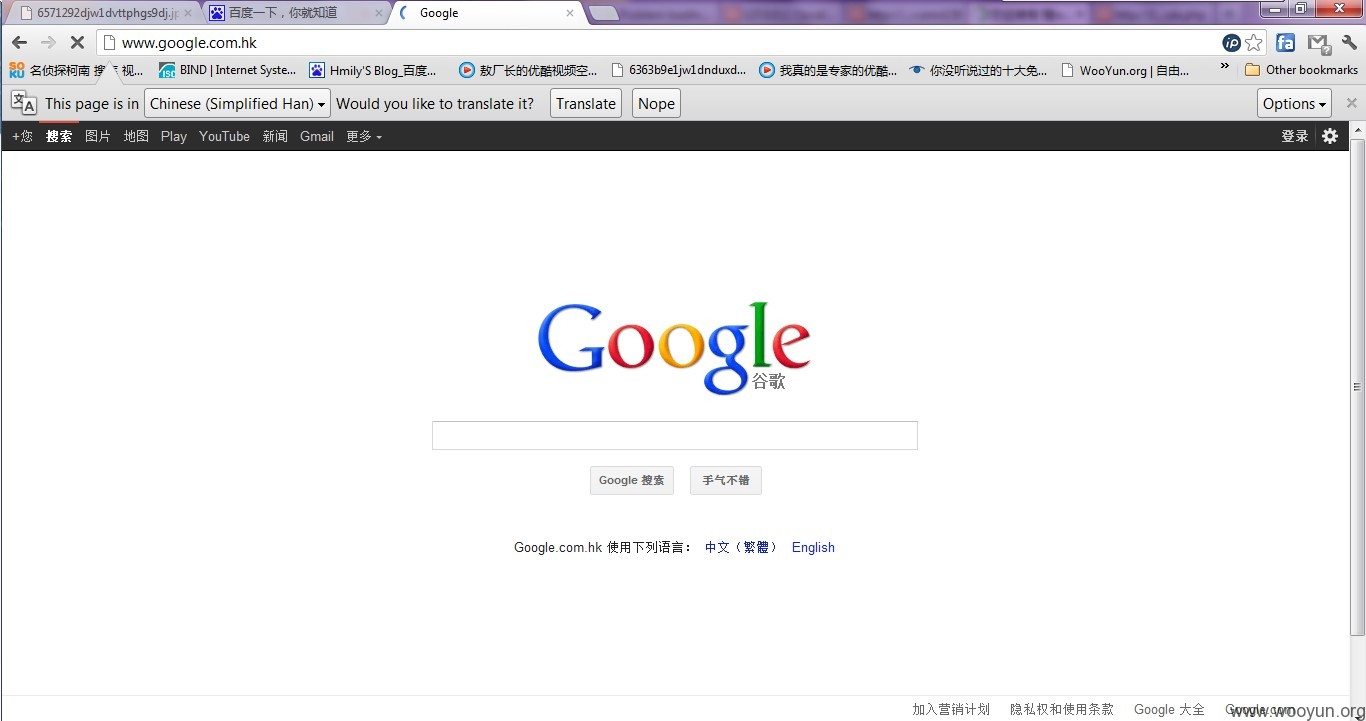Open the 6363b9e1jw1dnduxd bookmark
1366x721 pixels.
pyautogui.click(x=679, y=70)
